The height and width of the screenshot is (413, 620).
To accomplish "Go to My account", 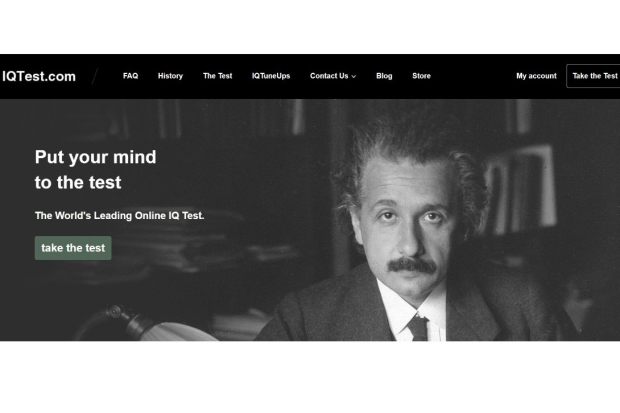I will click(536, 76).
